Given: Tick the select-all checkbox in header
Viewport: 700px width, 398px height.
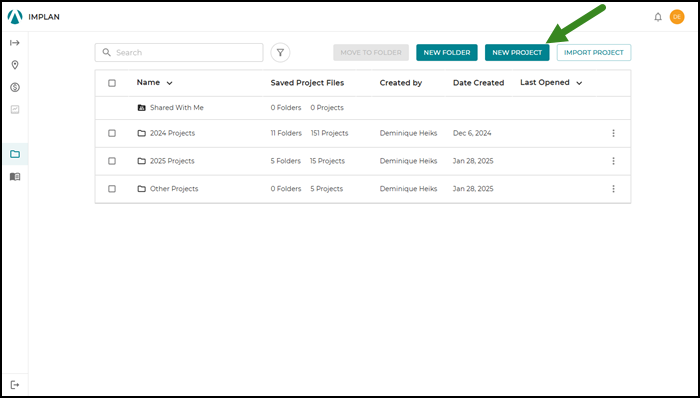Looking at the screenshot, I should click(x=112, y=83).
